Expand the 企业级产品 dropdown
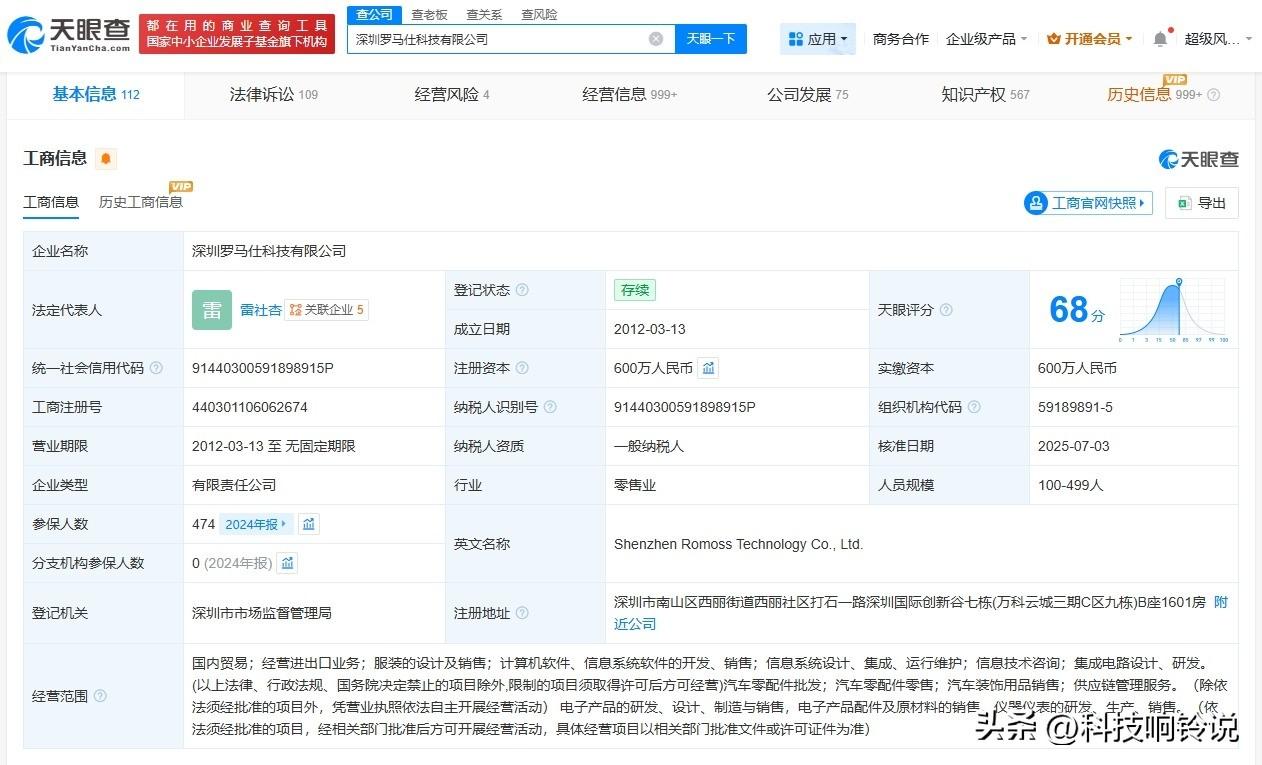Screen dimensions: 1262x765 pyautogui.click(x=986, y=39)
